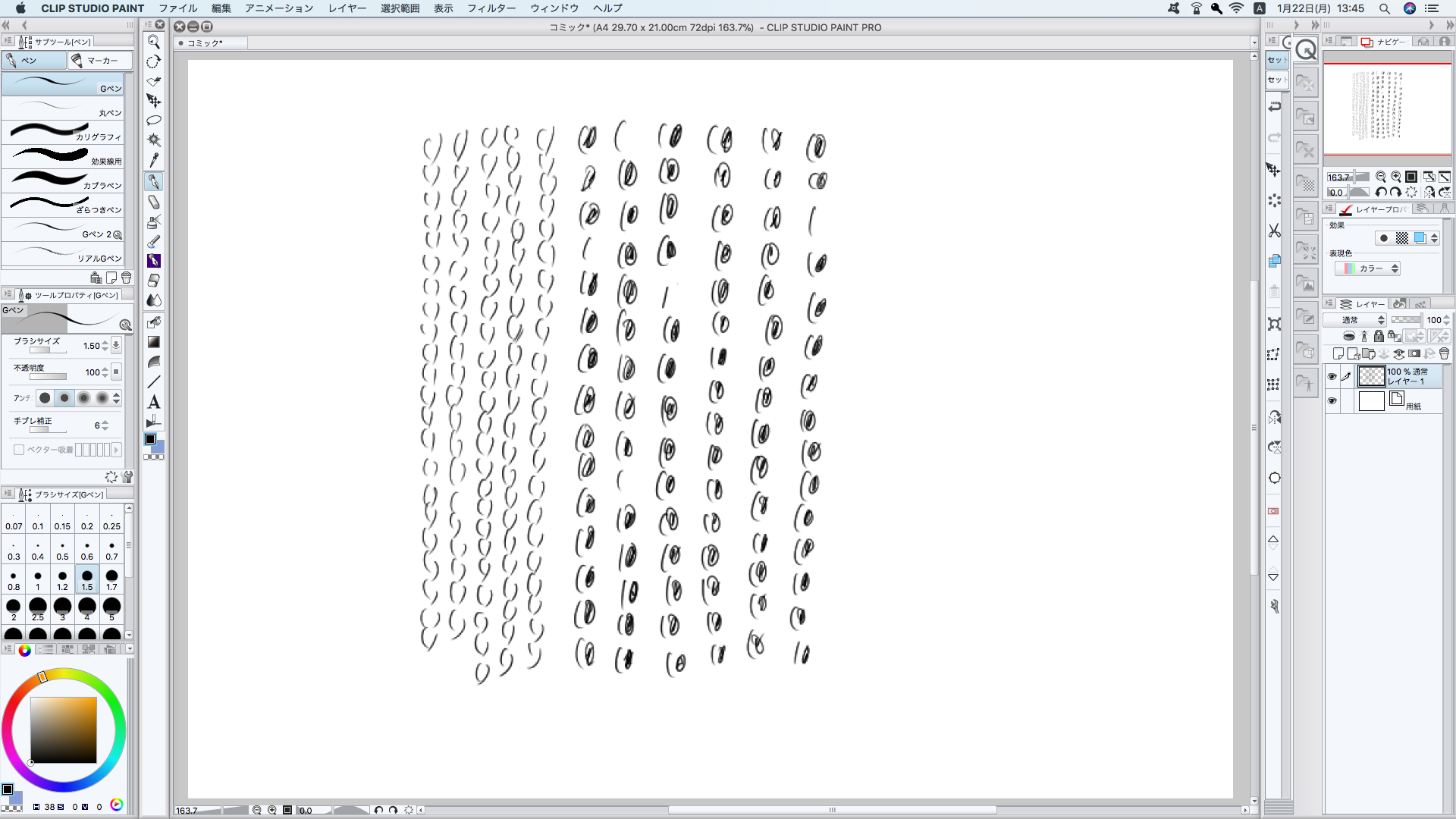
Task: Select the Gradient tool
Action: tap(154, 342)
